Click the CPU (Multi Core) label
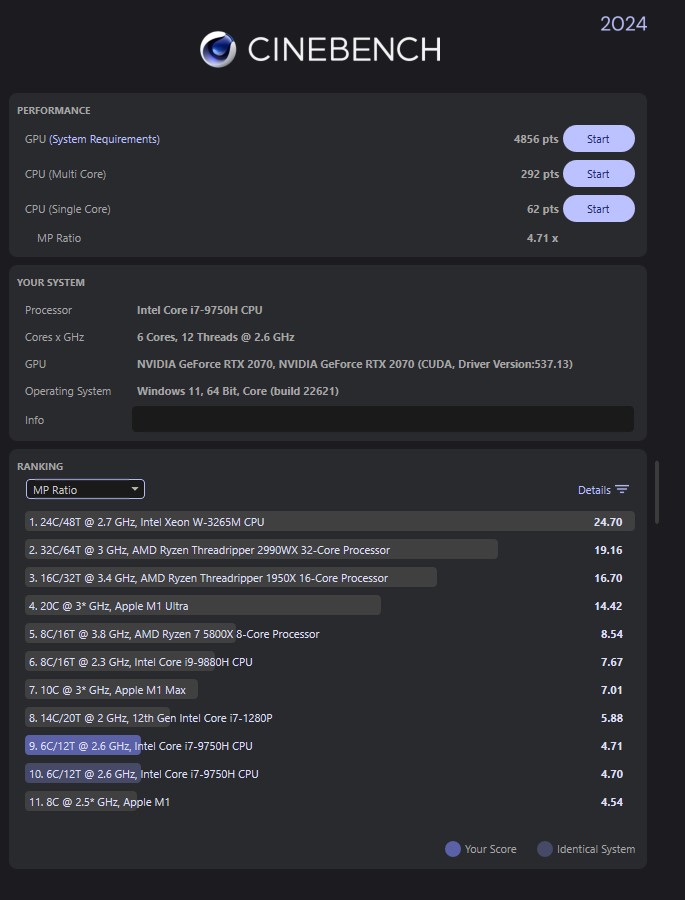 click(x=65, y=174)
